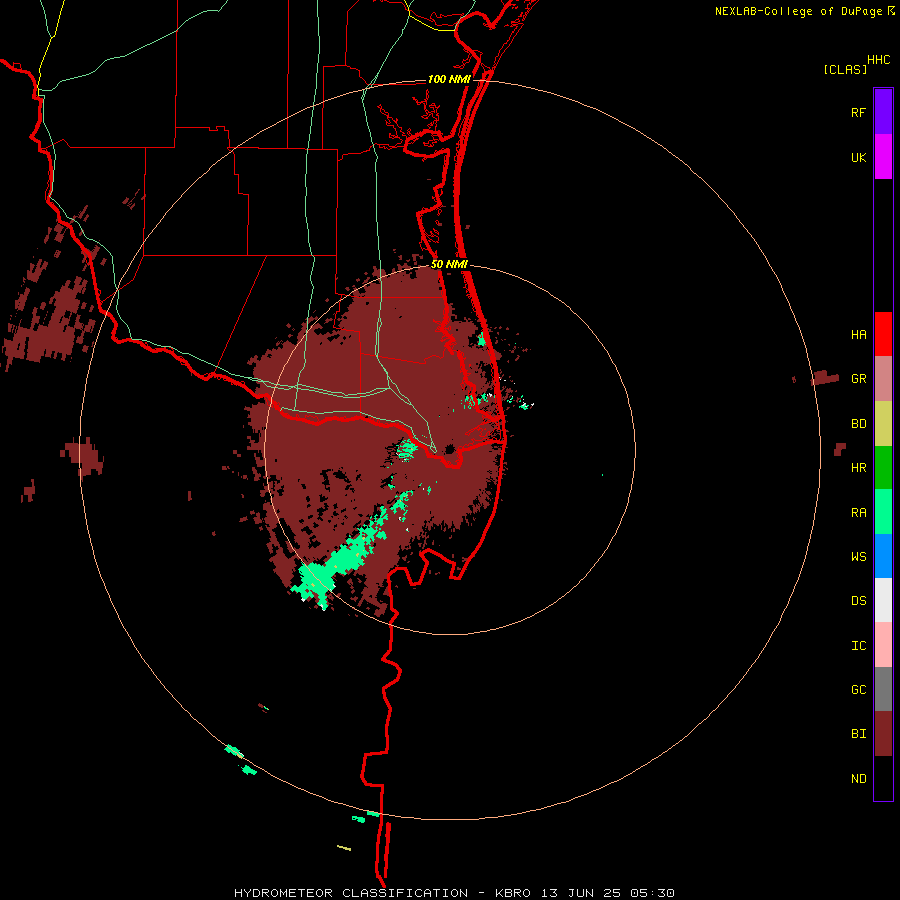Click the WS legend label
900x900 pixels.
859,557
